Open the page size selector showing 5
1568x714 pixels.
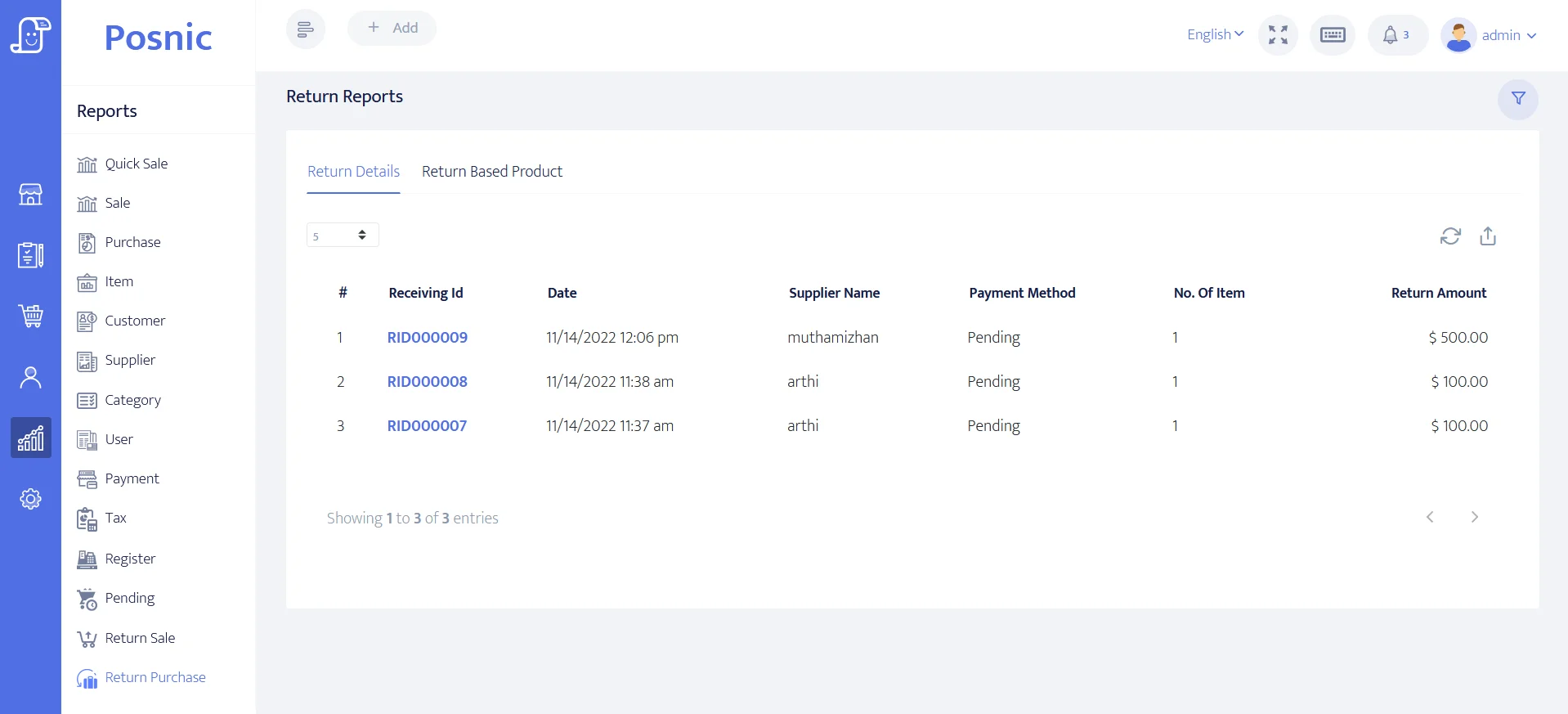[x=342, y=236]
